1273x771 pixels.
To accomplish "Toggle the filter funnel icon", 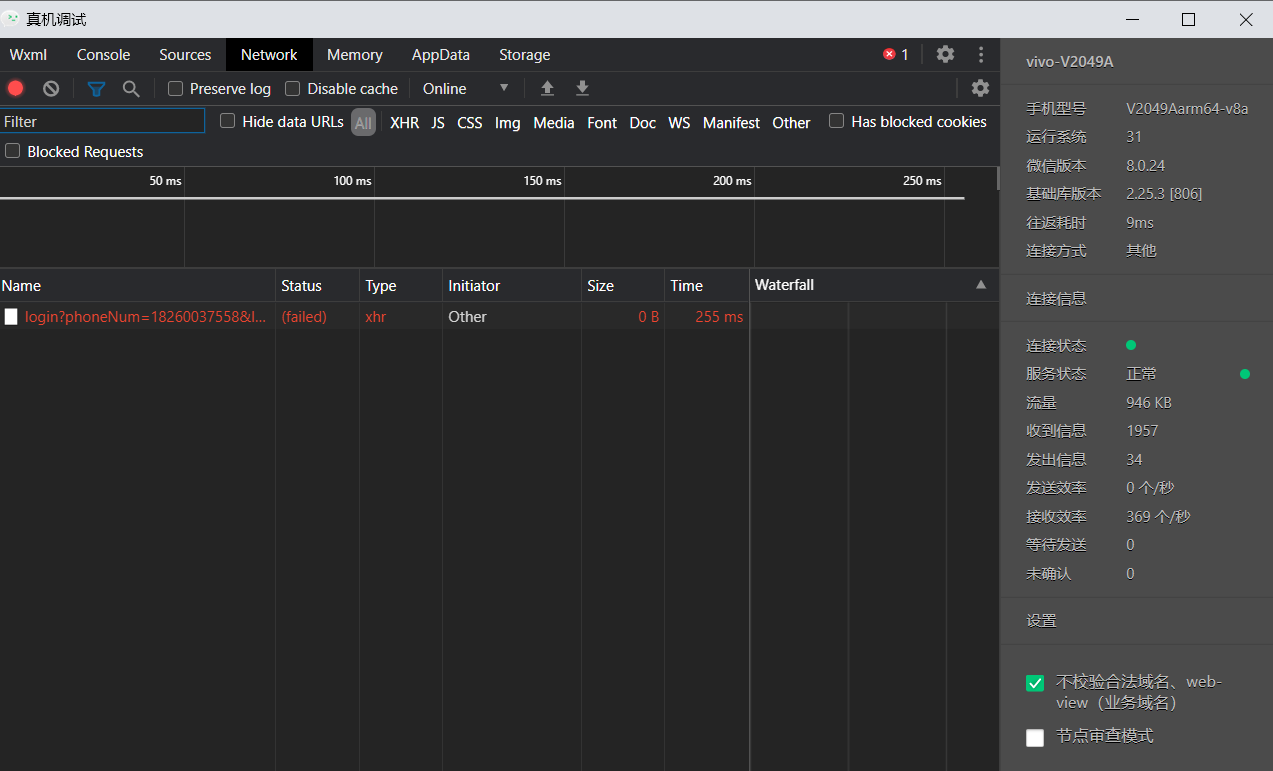I will pyautogui.click(x=96, y=88).
